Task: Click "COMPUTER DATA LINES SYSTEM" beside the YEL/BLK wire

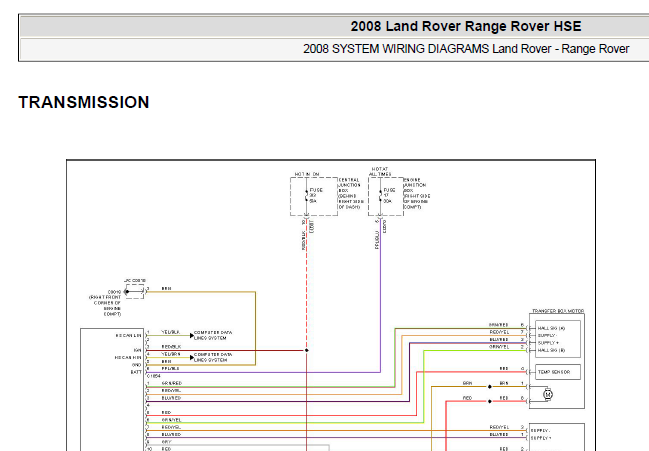Action: pos(213,335)
